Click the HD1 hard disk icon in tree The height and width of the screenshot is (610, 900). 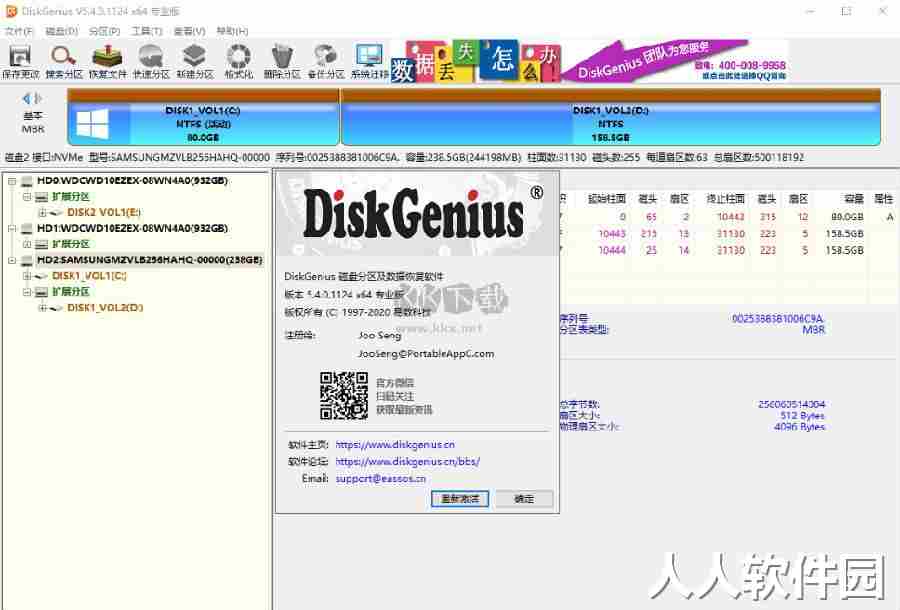pyautogui.click(x=27, y=228)
